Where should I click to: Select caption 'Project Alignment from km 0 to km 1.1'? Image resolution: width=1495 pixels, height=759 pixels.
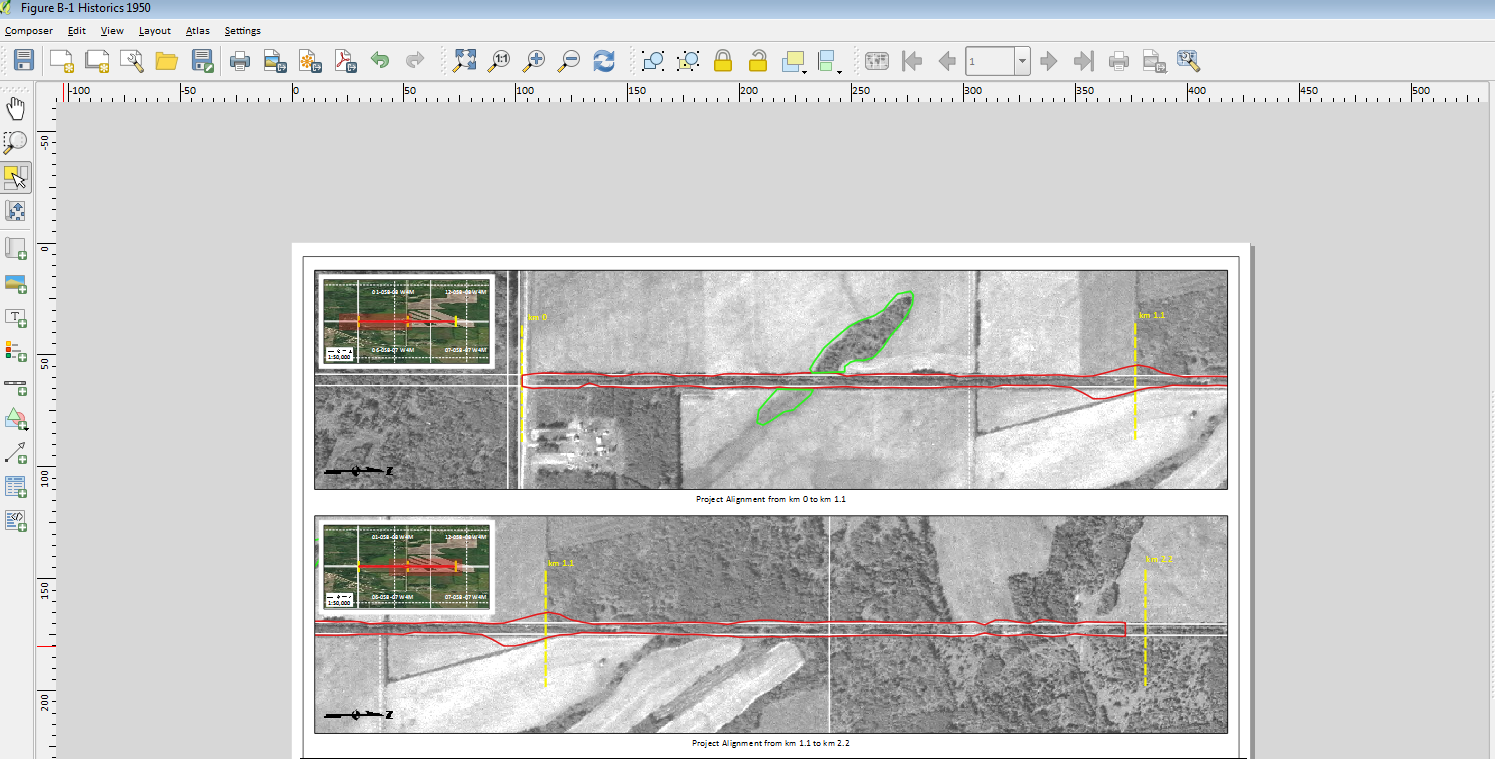tap(771, 498)
